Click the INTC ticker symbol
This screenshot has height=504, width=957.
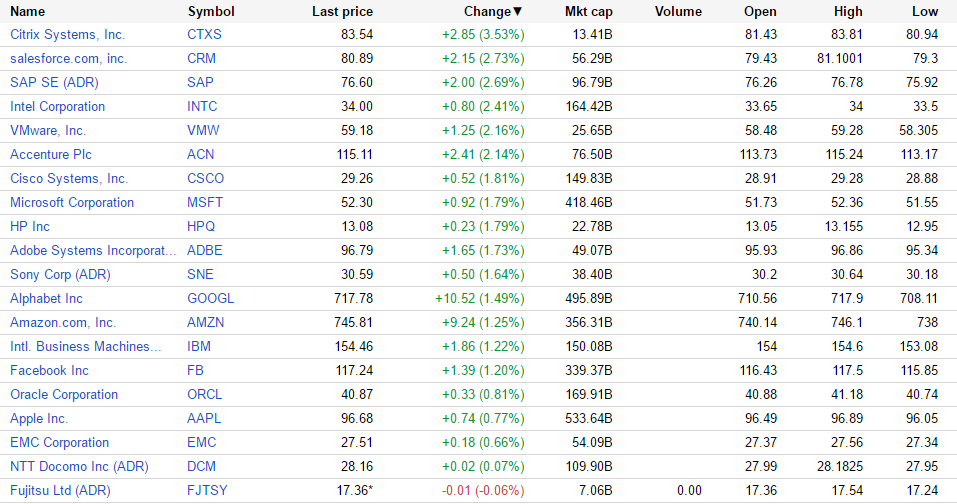tap(202, 106)
